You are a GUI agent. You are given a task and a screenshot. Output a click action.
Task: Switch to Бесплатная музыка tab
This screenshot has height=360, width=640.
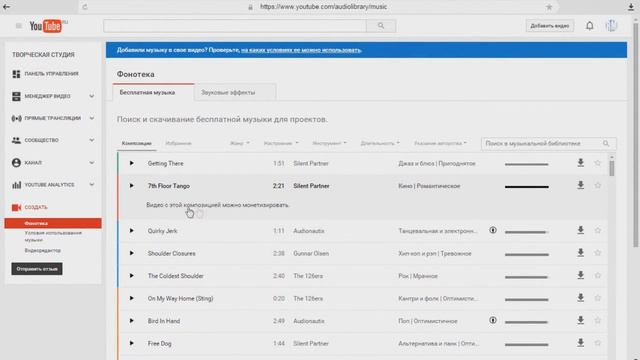(x=154, y=92)
